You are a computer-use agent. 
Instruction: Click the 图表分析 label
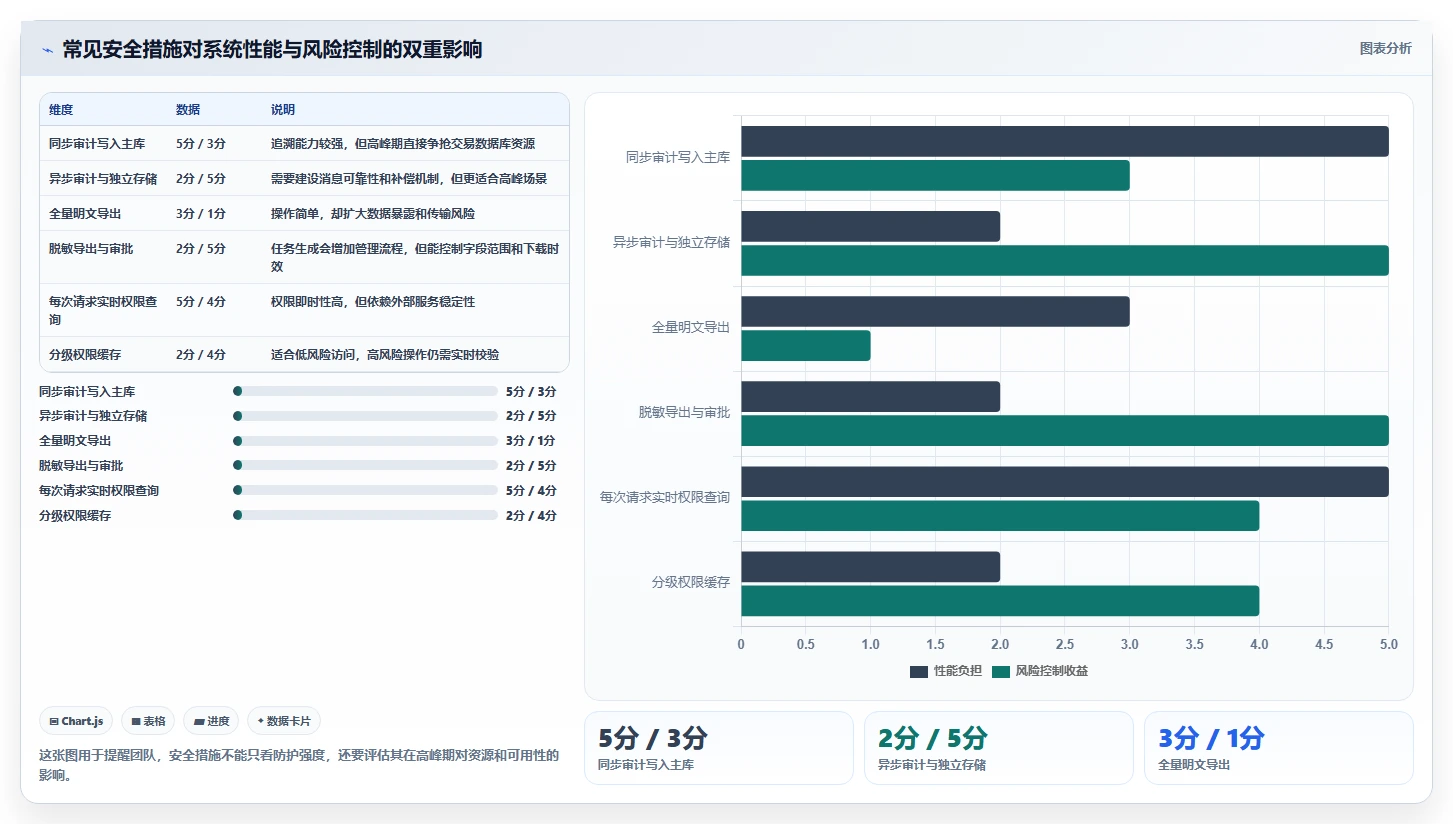[1385, 48]
